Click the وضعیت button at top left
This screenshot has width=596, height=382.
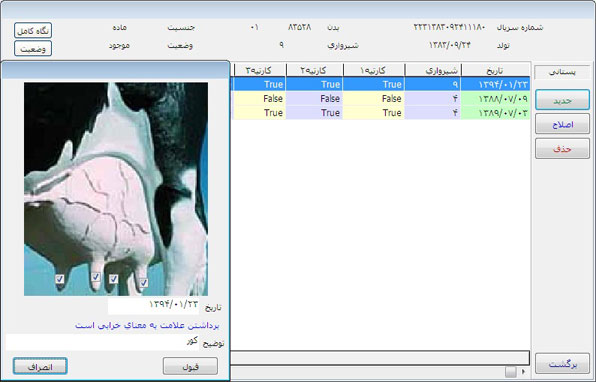point(33,49)
